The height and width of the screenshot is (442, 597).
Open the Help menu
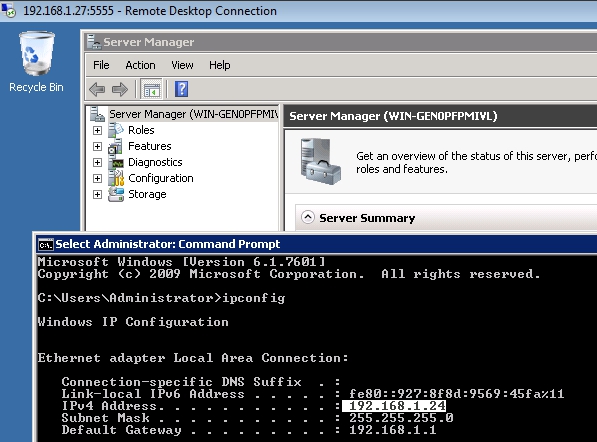tap(220, 65)
